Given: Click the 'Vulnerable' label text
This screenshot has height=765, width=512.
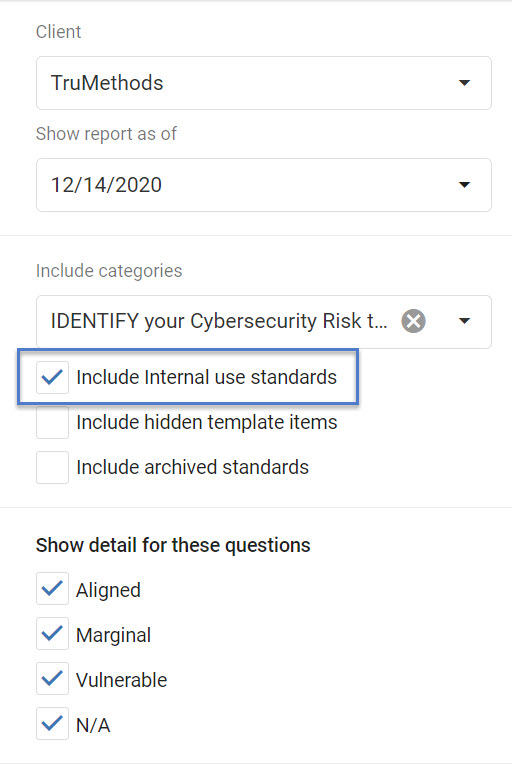Looking at the screenshot, I should (x=122, y=680).
